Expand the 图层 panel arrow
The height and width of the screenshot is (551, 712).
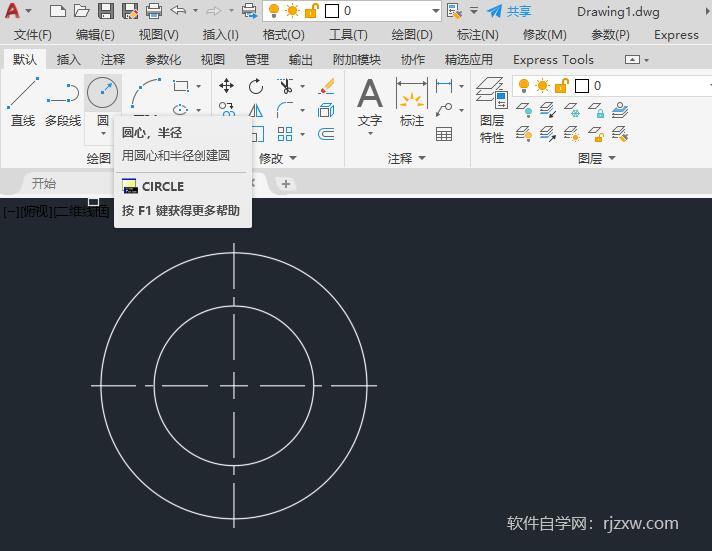tap(612, 158)
